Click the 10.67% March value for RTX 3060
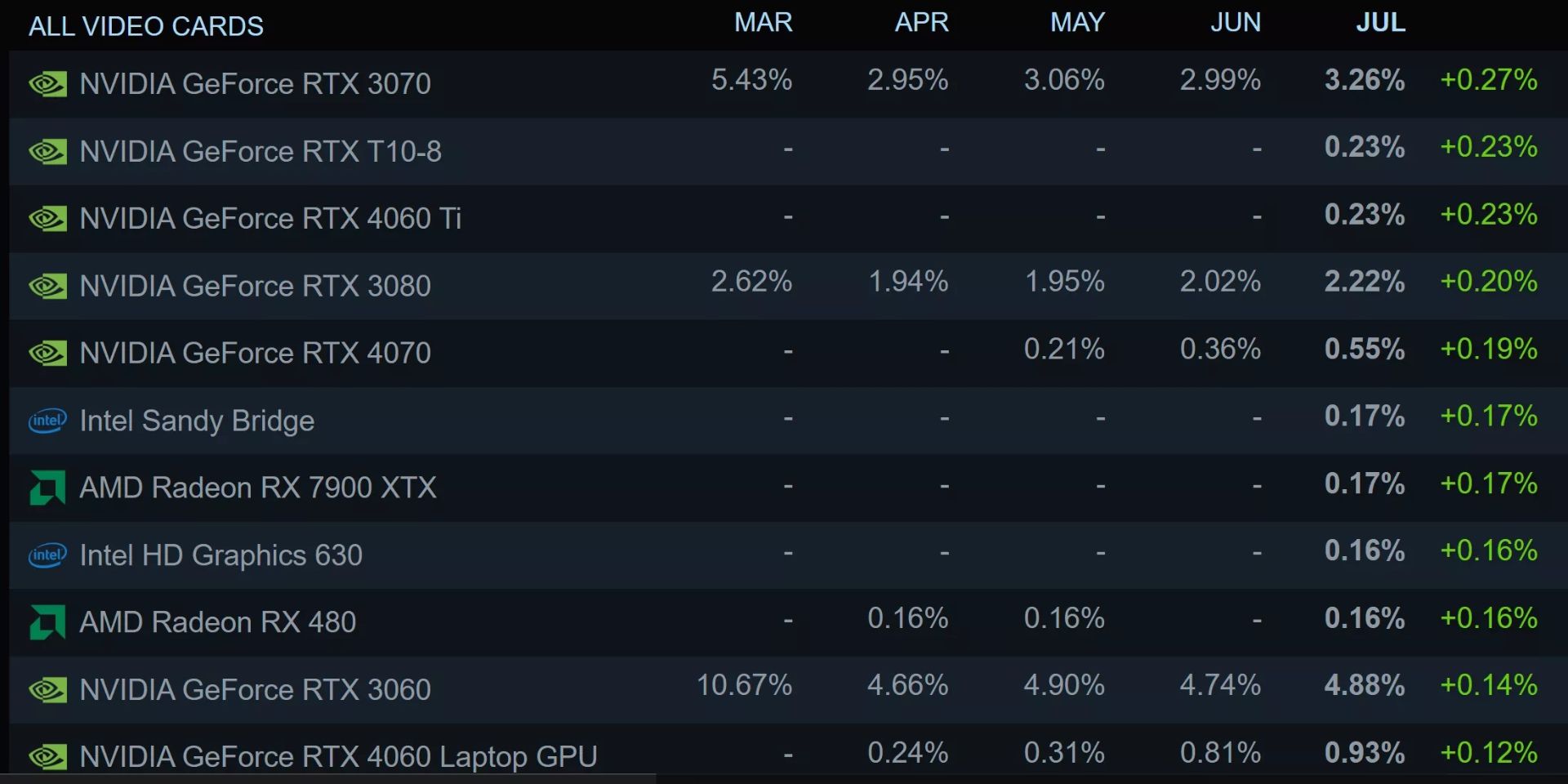The image size is (1568, 784). 744,685
